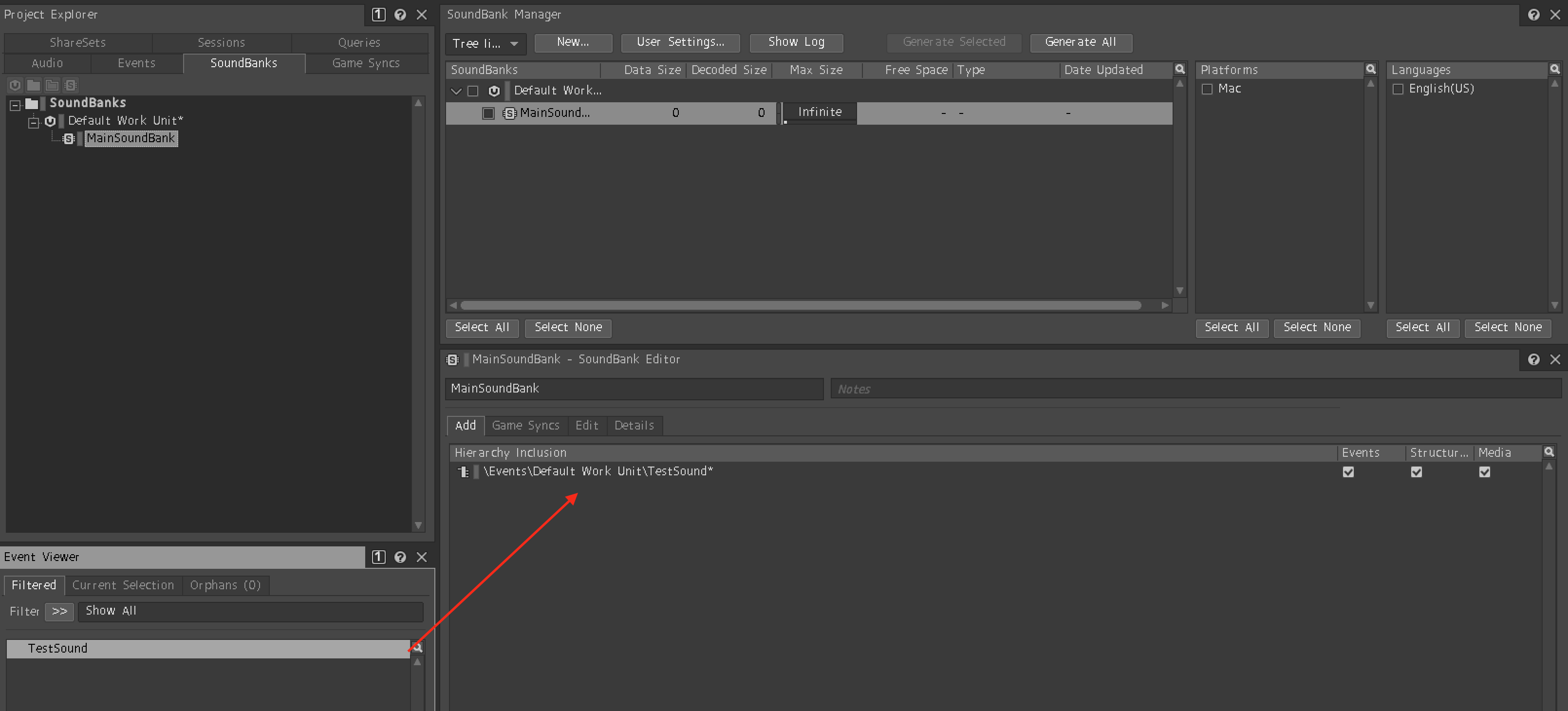Screen dimensions: 1568x711
Task: Click the Project Explorer help icon
Action: click(x=400, y=15)
